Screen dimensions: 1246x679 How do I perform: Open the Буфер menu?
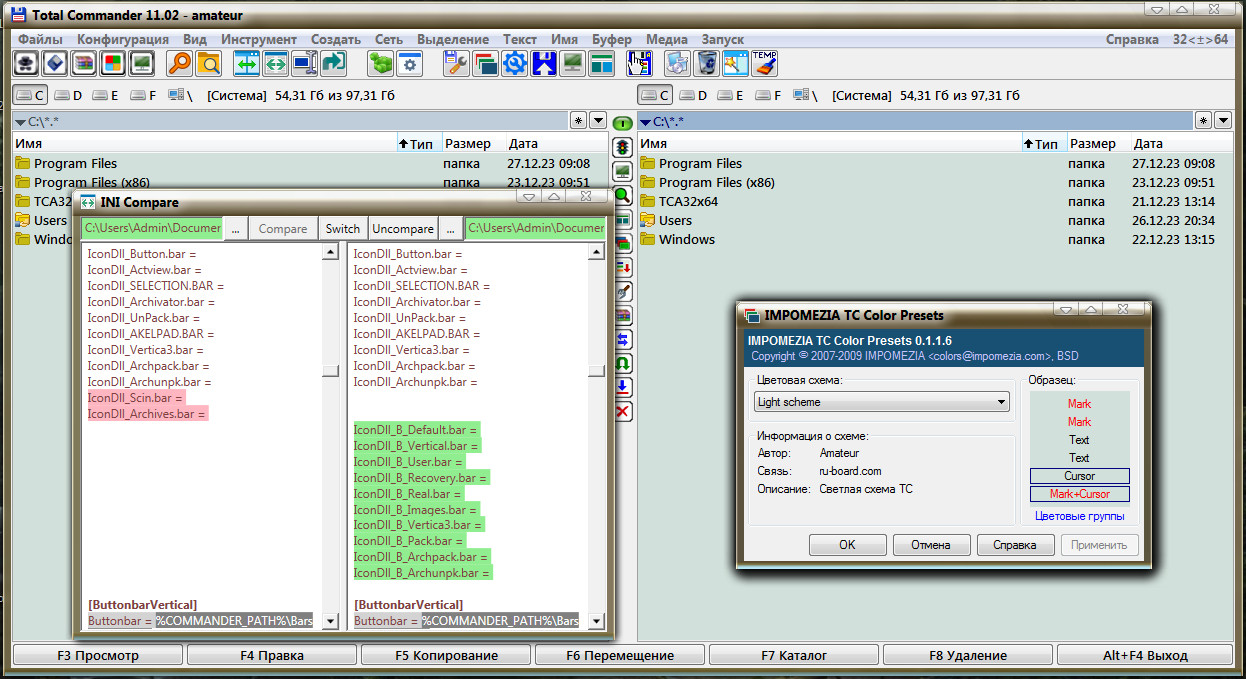click(x=612, y=39)
